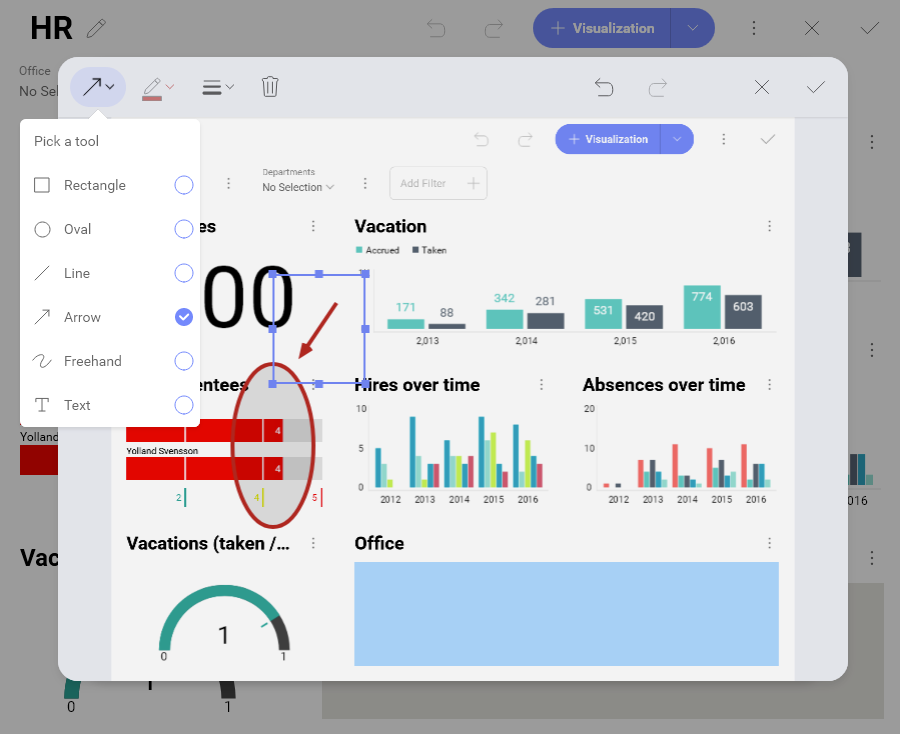
Task: Redo in the background HR dashboard header
Action: click(x=493, y=28)
